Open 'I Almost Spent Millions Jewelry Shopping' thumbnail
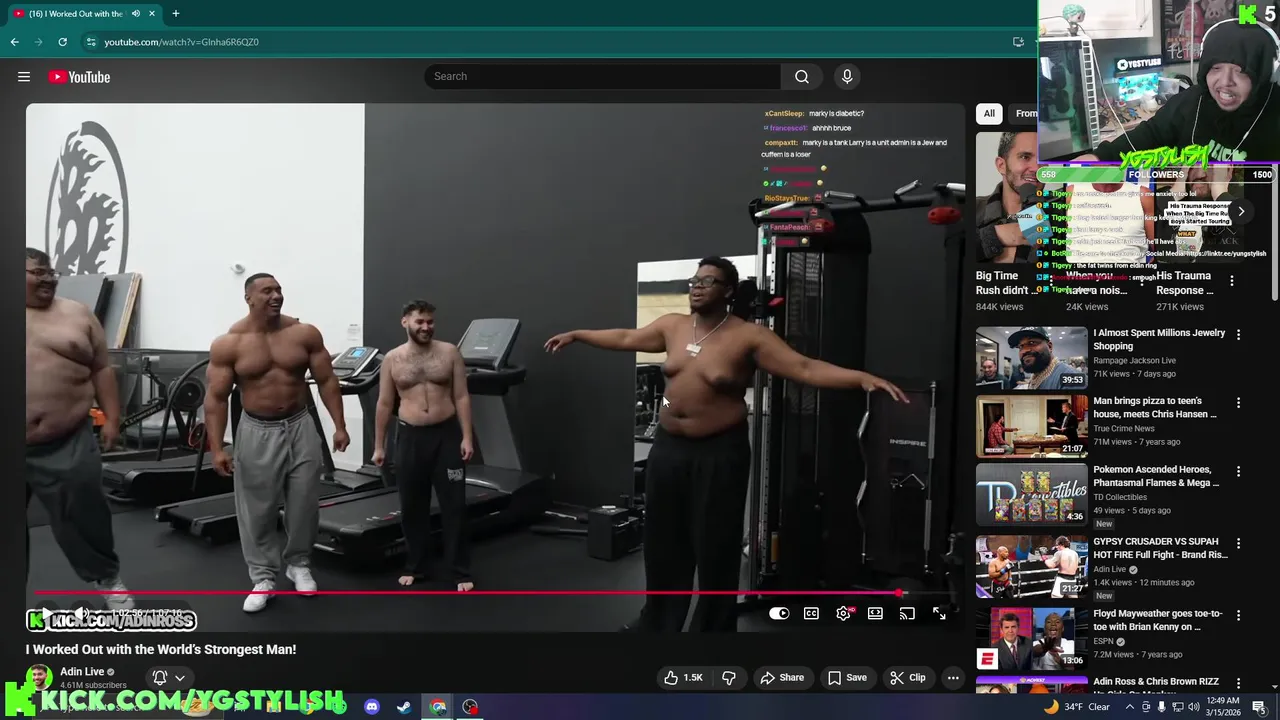The image size is (1280, 720). (1031, 357)
